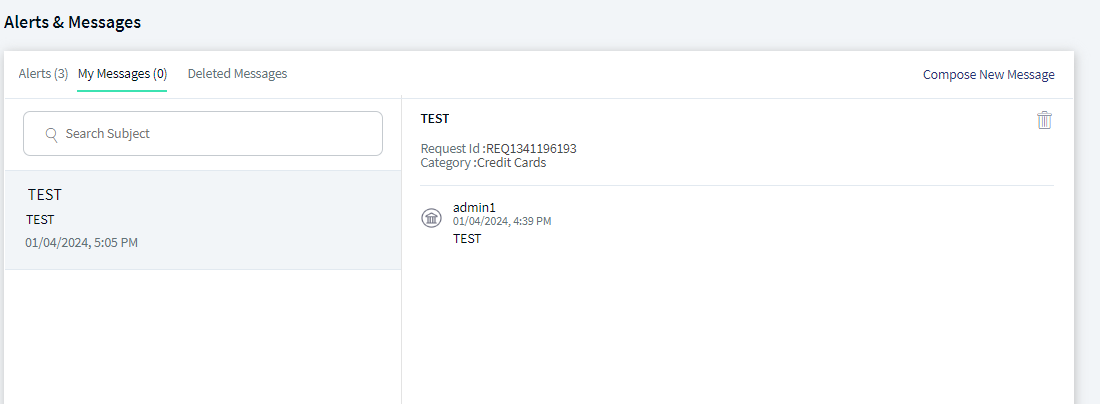
Task: Click the TEST message body under admin1
Action: [x=467, y=238]
